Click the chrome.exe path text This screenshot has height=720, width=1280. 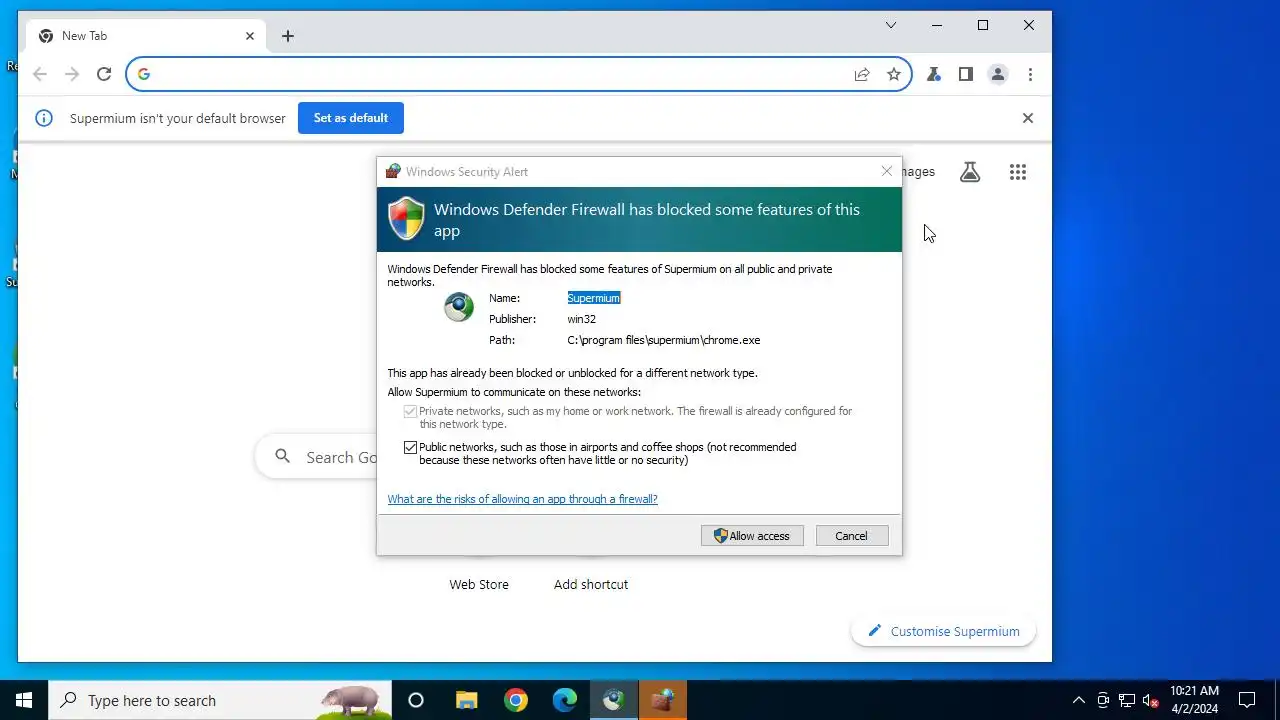click(664, 340)
